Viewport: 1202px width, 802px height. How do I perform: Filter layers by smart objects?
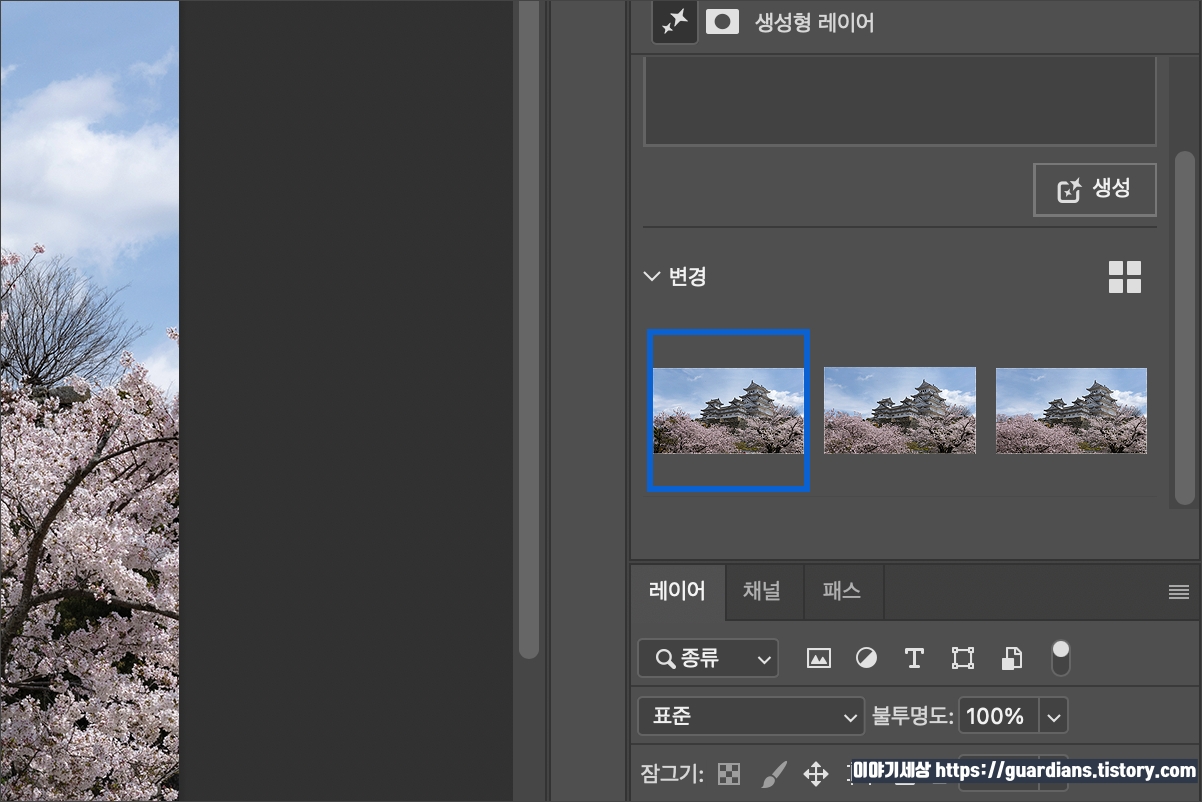(1012, 658)
